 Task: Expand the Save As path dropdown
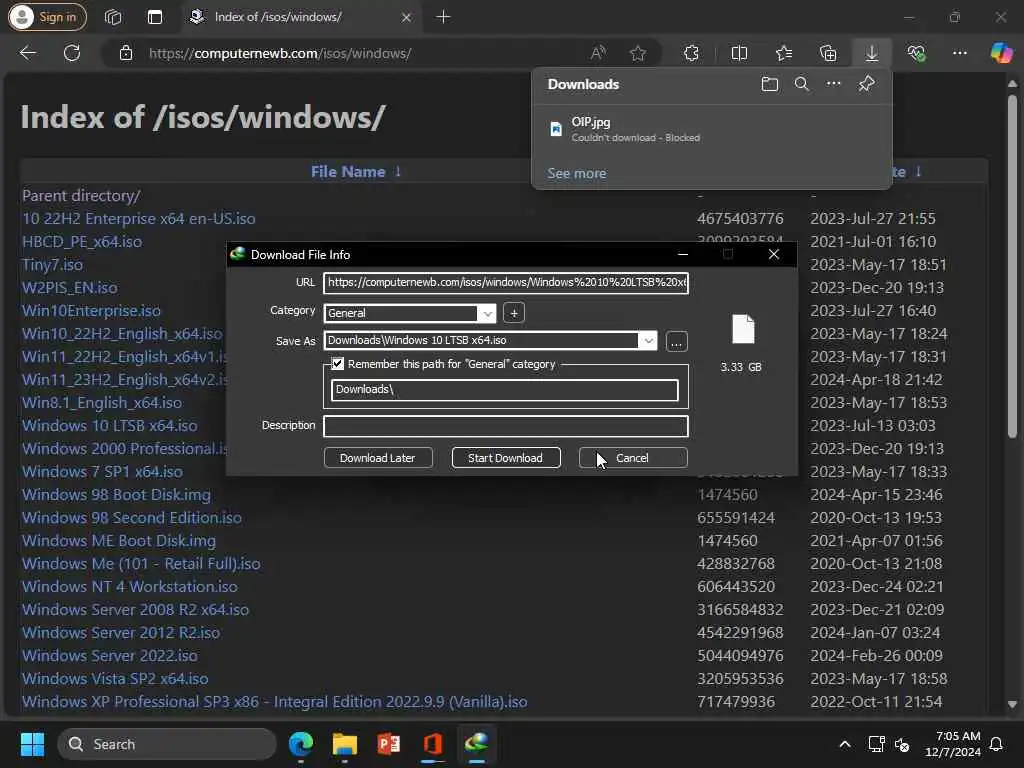648,341
